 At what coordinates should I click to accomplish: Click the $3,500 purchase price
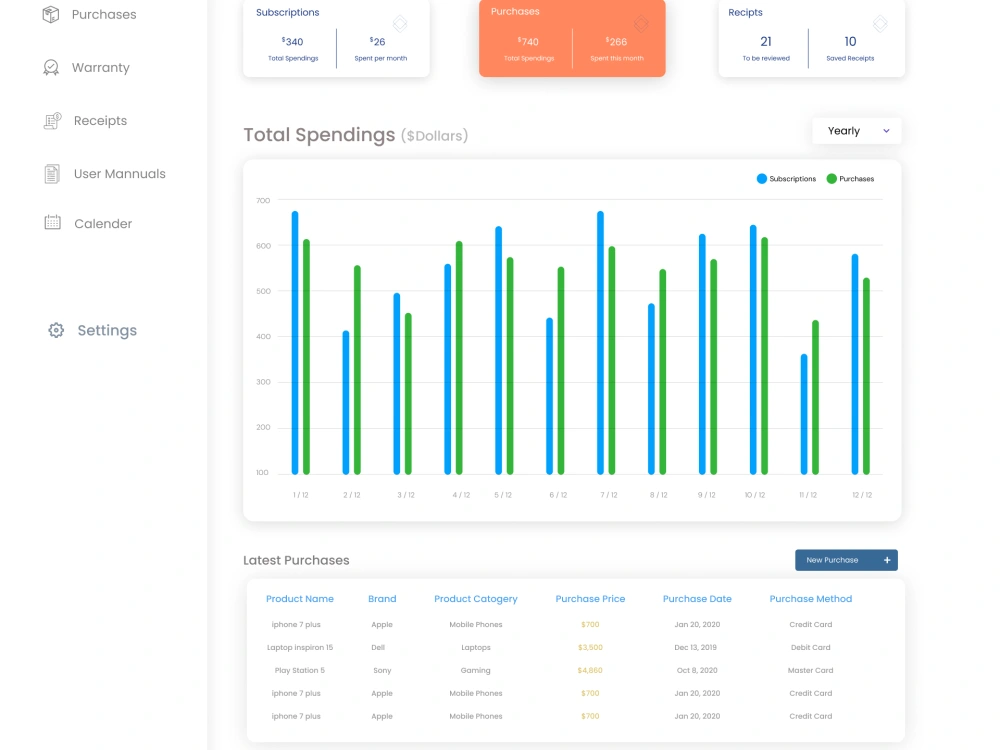[590, 647]
